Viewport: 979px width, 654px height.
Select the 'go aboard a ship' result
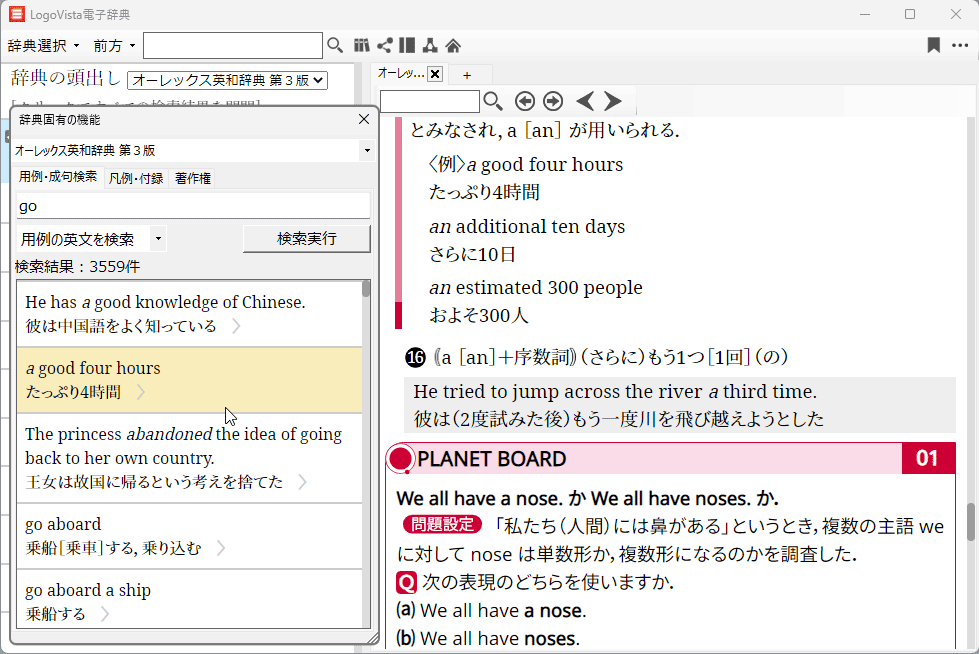(189, 601)
